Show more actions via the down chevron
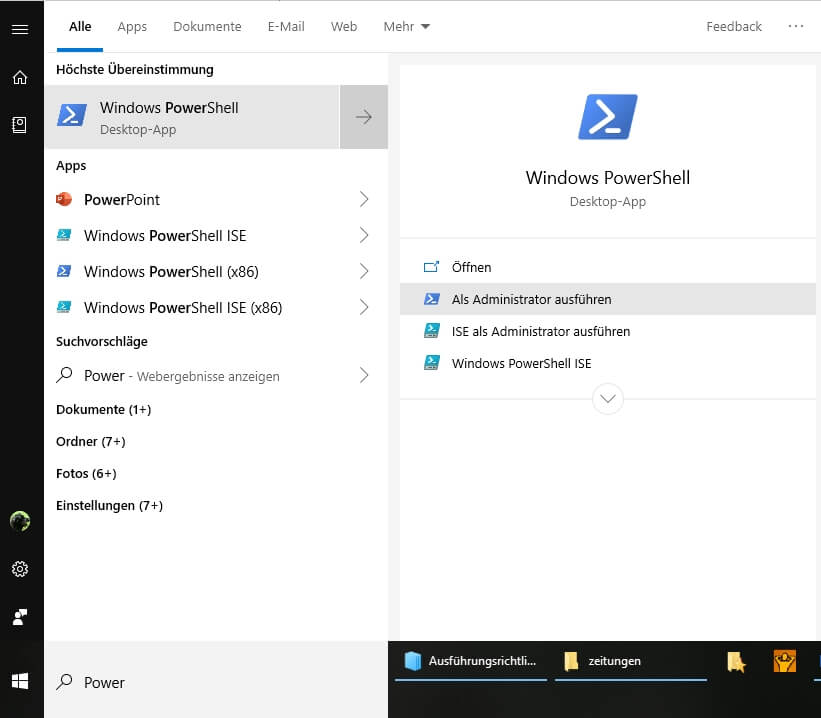The image size is (821, 718). click(607, 398)
